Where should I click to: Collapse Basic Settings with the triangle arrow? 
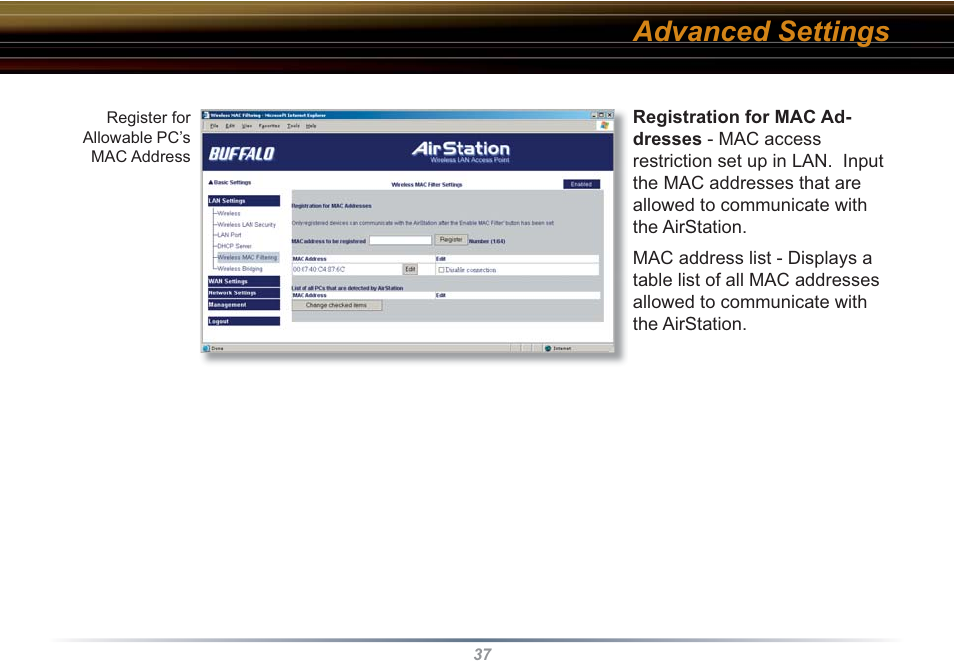click(211, 182)
